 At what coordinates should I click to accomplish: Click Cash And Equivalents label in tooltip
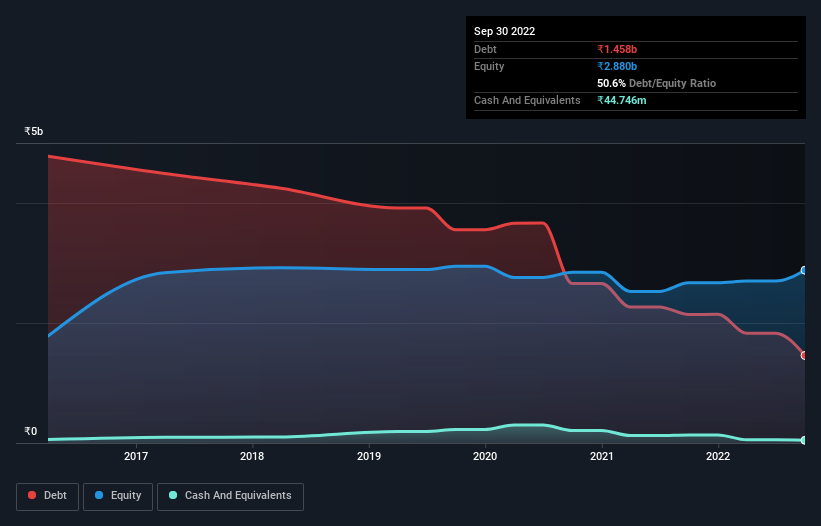click(x=527, y=100)
